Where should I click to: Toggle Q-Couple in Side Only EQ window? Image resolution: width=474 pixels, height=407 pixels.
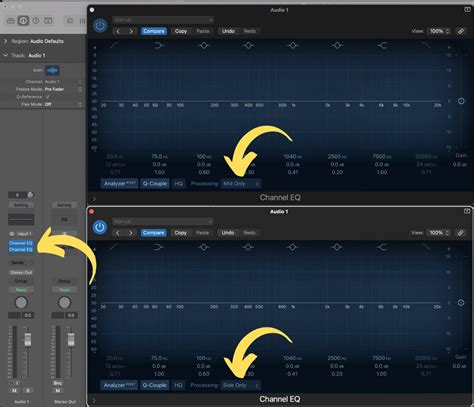click(x=155, y=385)
